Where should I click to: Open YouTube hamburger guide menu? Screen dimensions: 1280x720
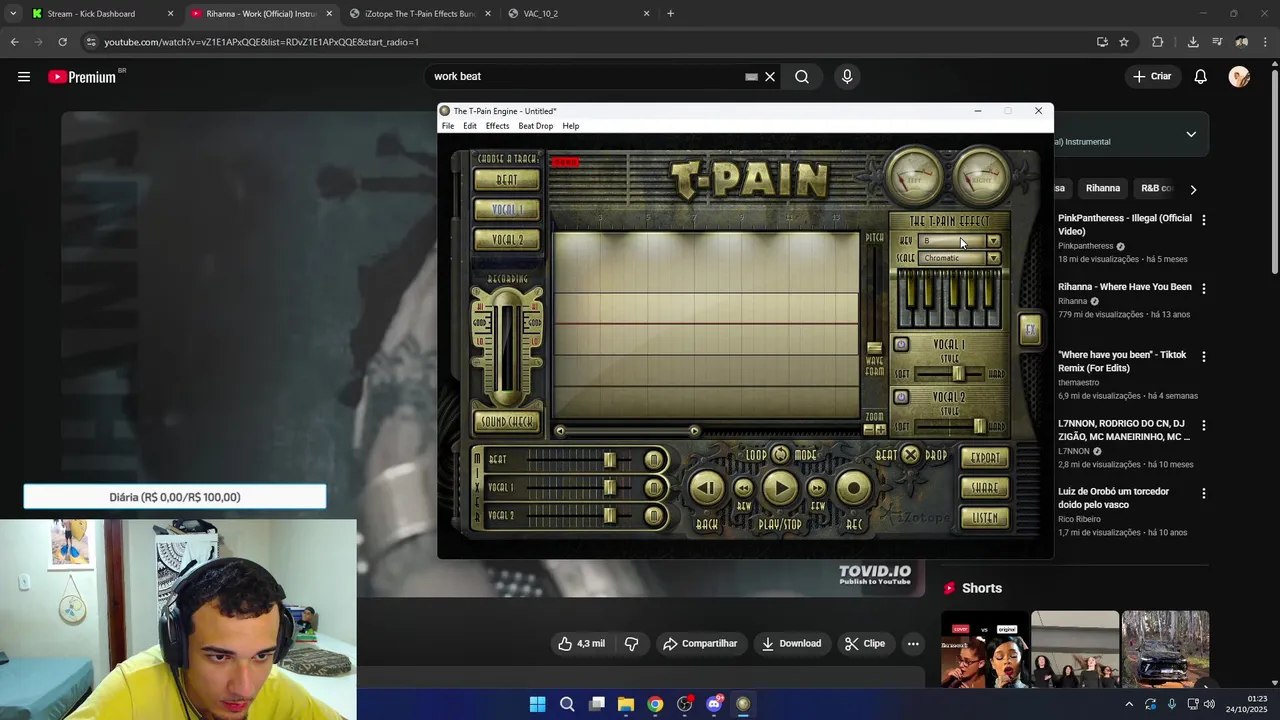coord(24,77)
